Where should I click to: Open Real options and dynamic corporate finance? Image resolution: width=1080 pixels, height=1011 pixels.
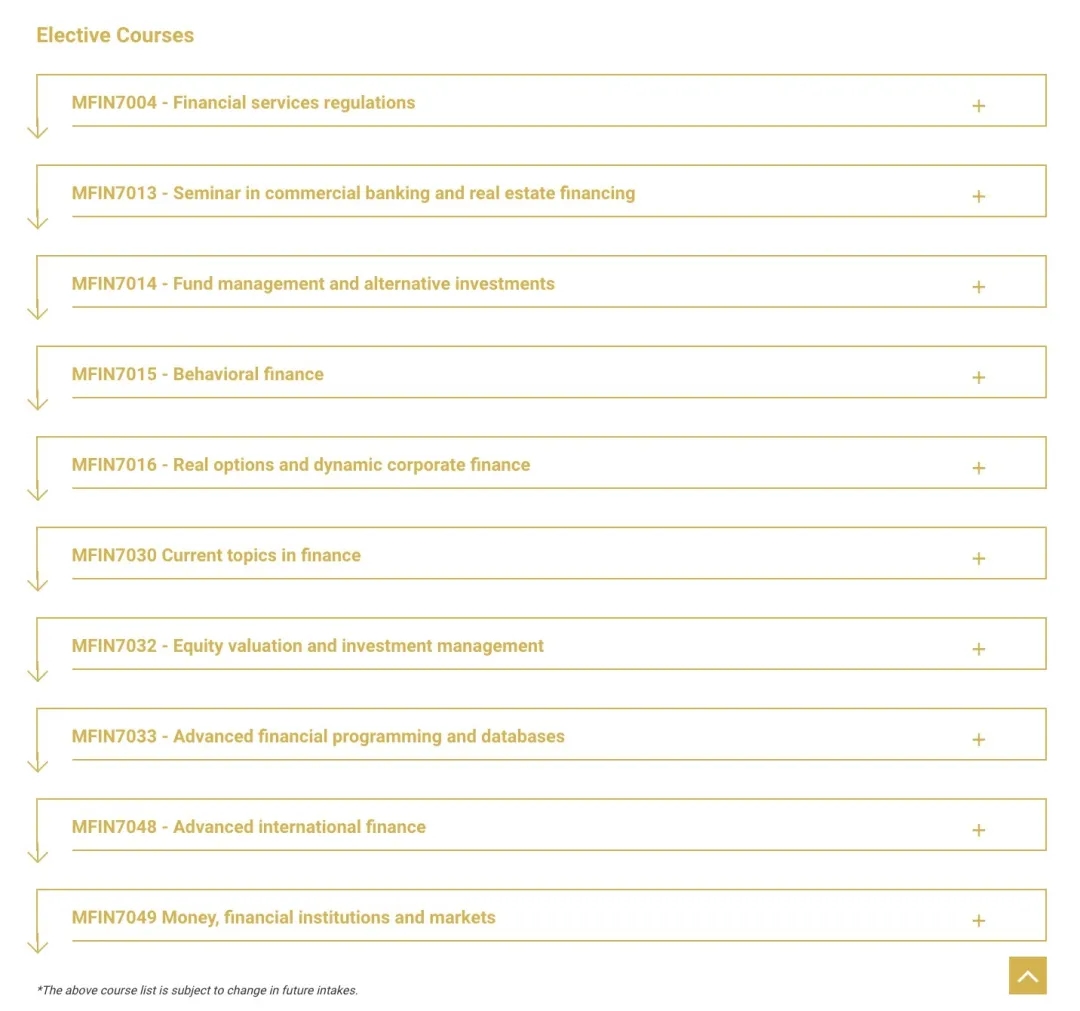point(301,465)
